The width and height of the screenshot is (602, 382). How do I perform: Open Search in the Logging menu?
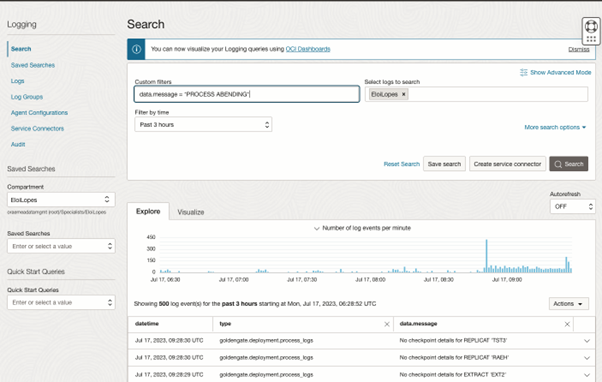[x=21, y=49]
